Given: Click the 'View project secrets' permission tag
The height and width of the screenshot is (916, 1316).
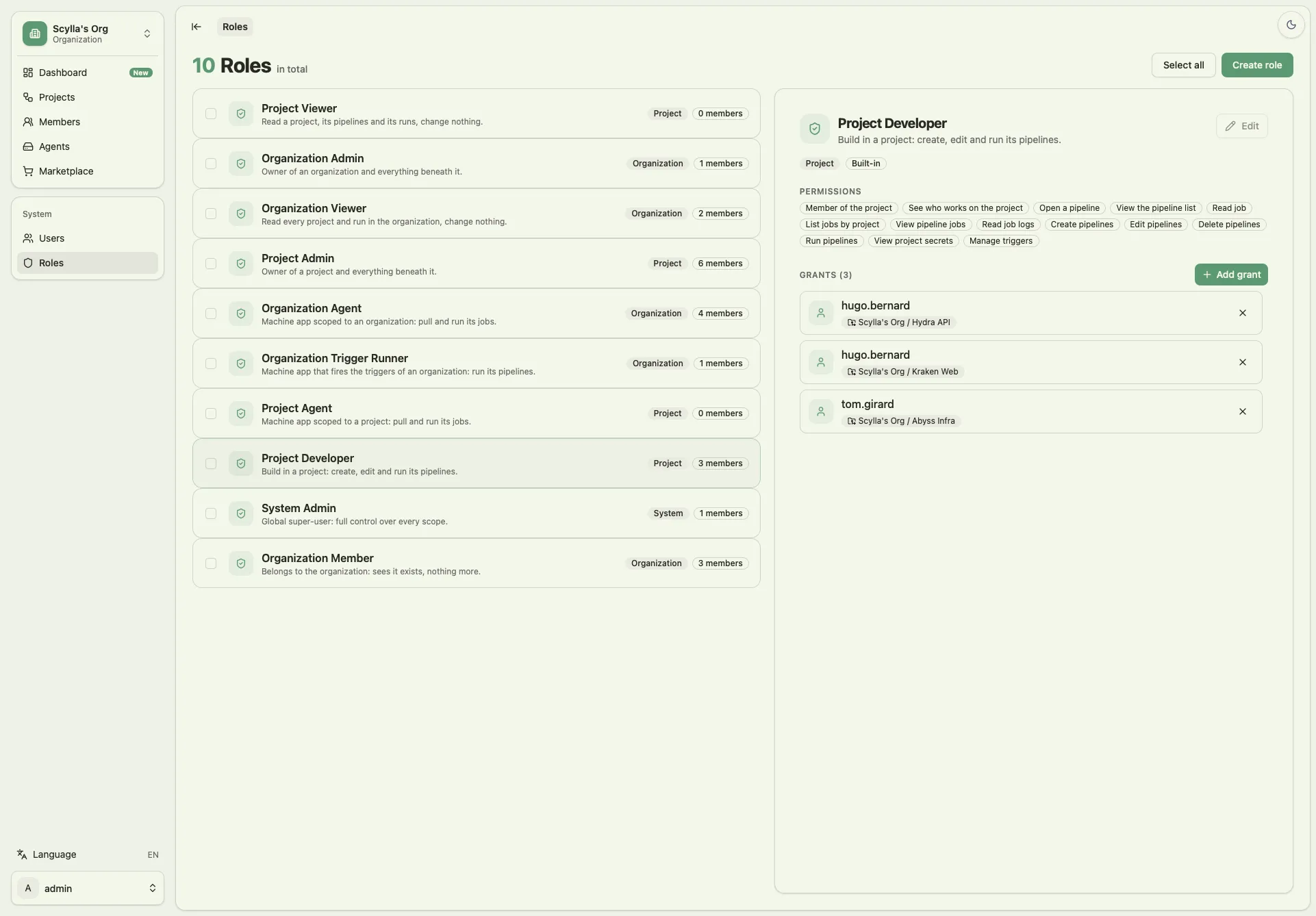Looking at the screenshot, I should pos(913,241).
